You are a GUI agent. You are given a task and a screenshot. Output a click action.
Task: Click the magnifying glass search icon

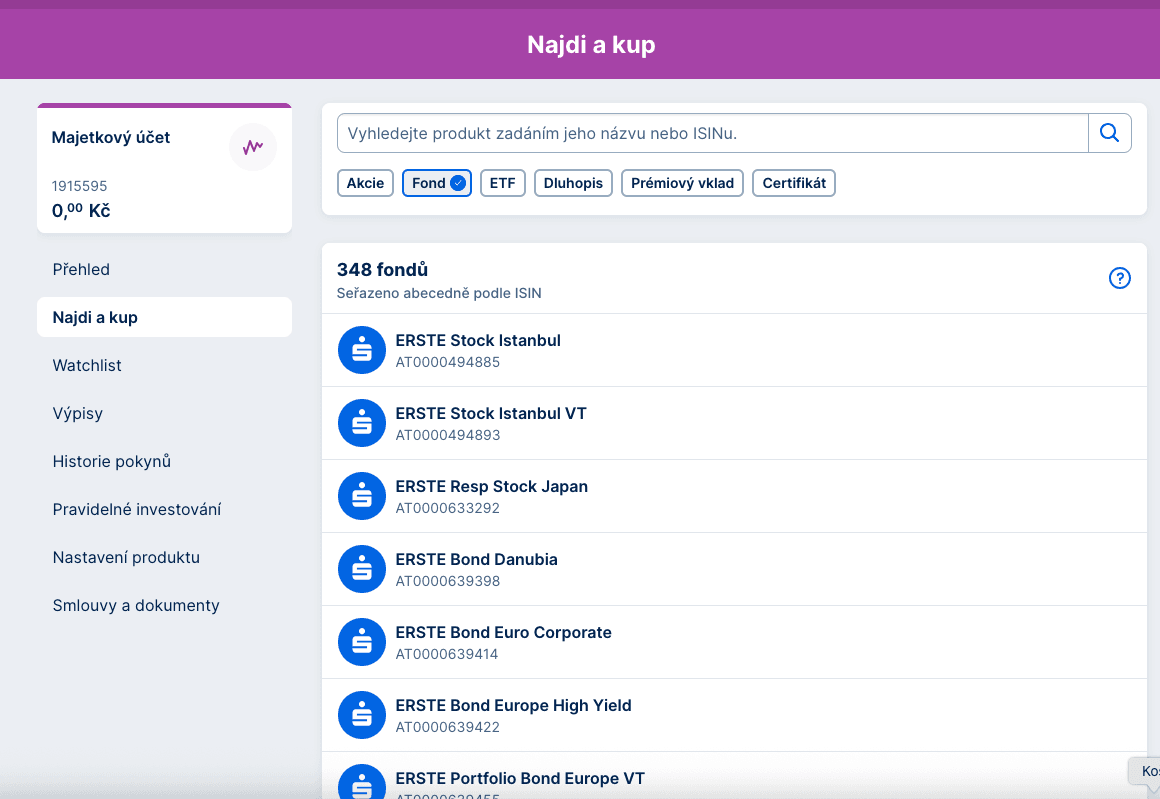click(1110, 133)
